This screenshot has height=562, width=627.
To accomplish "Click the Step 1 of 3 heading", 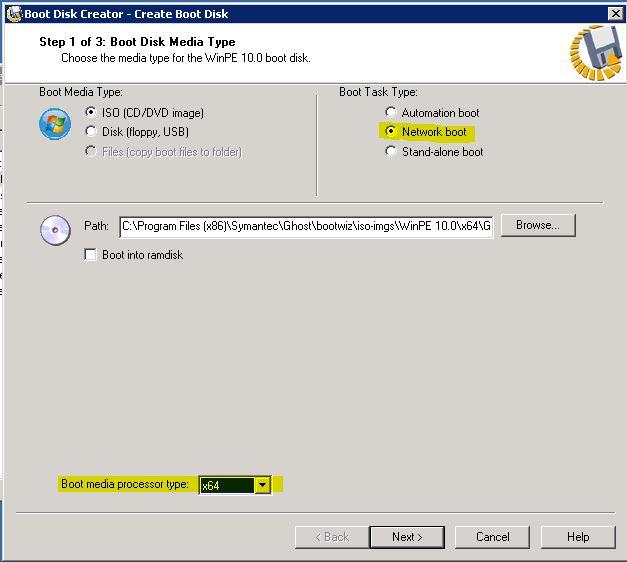I will (137, 42).
